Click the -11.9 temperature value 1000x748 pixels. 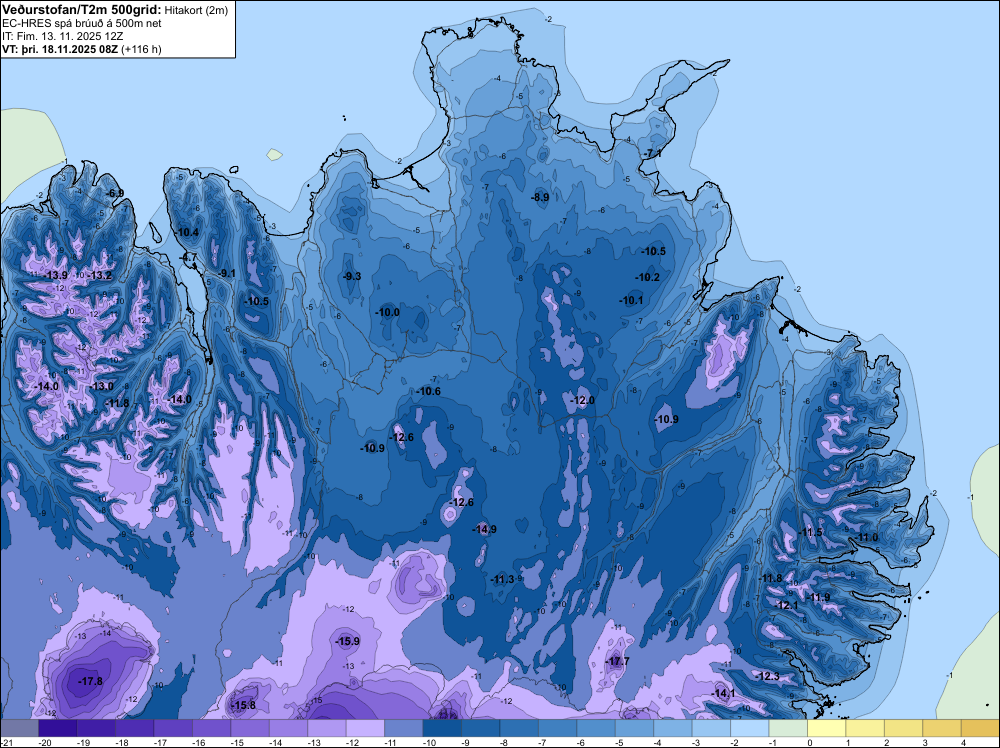[x=818, y=598]
